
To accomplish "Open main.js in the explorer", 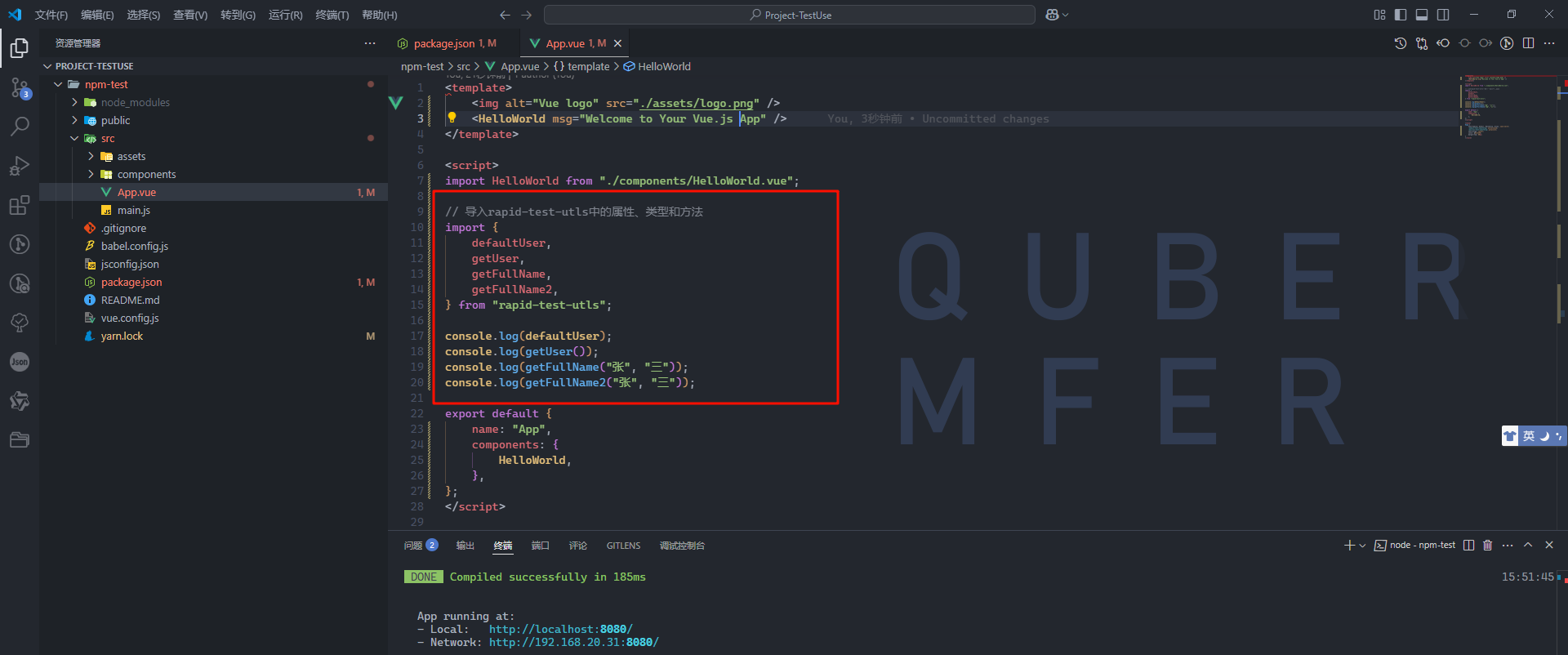I will [133, 210].
